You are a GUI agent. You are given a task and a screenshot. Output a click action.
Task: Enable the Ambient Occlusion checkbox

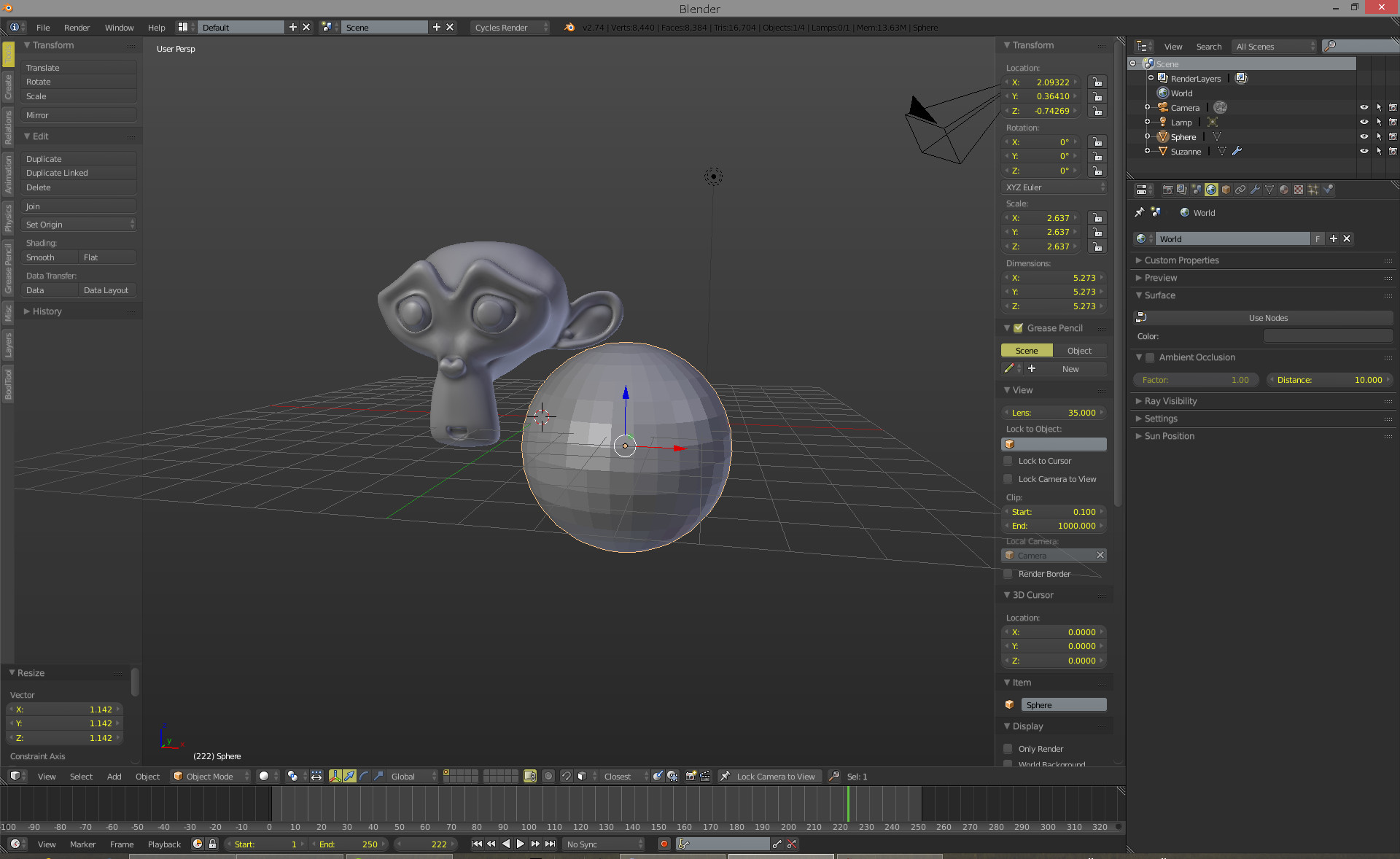tap(1150, 357)
